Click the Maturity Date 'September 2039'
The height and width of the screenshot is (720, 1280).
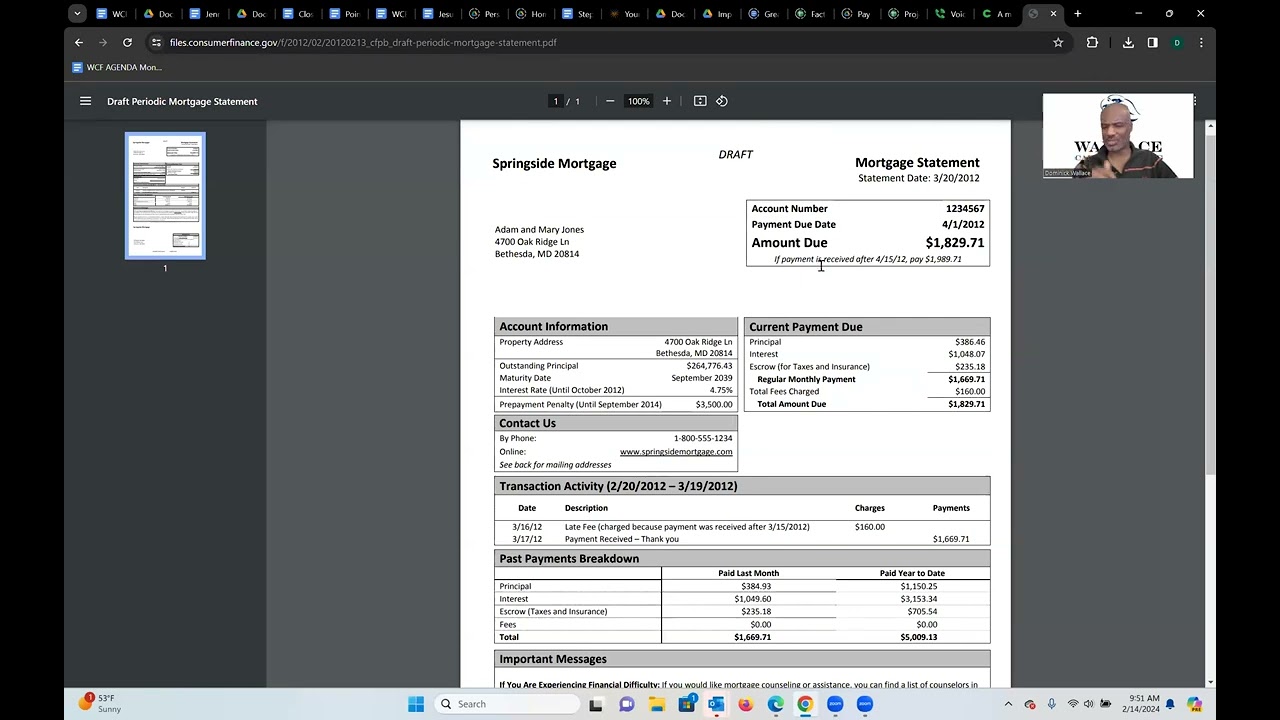tap(702, 378)
